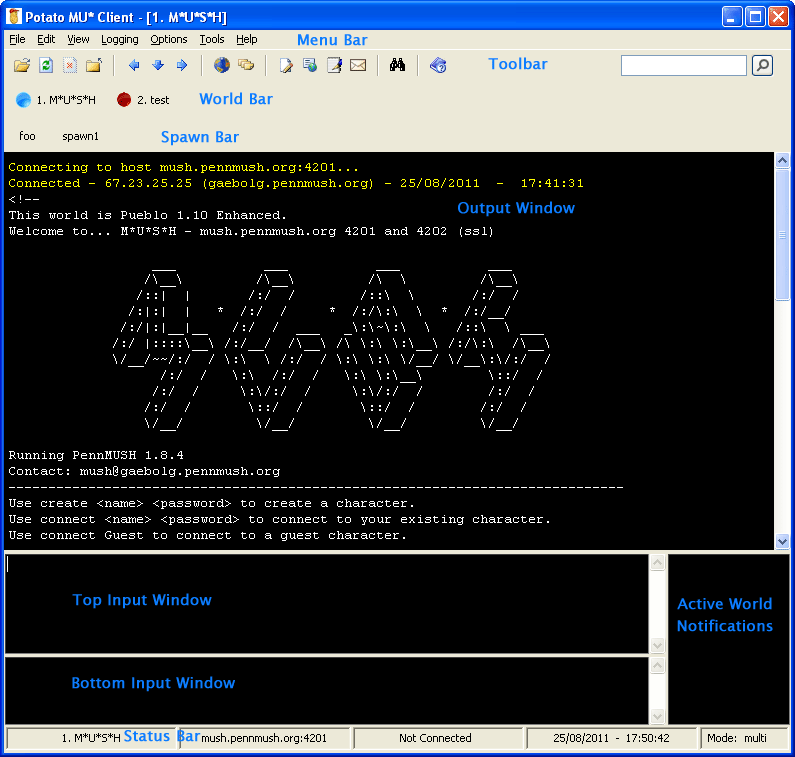Image resolution: width=795 pixels, height=757 pixels.
Task: Click the 'This world is Pueblo 1.10 Enhanced.' line
Action: pyautogui.click(x=148, y=215)
